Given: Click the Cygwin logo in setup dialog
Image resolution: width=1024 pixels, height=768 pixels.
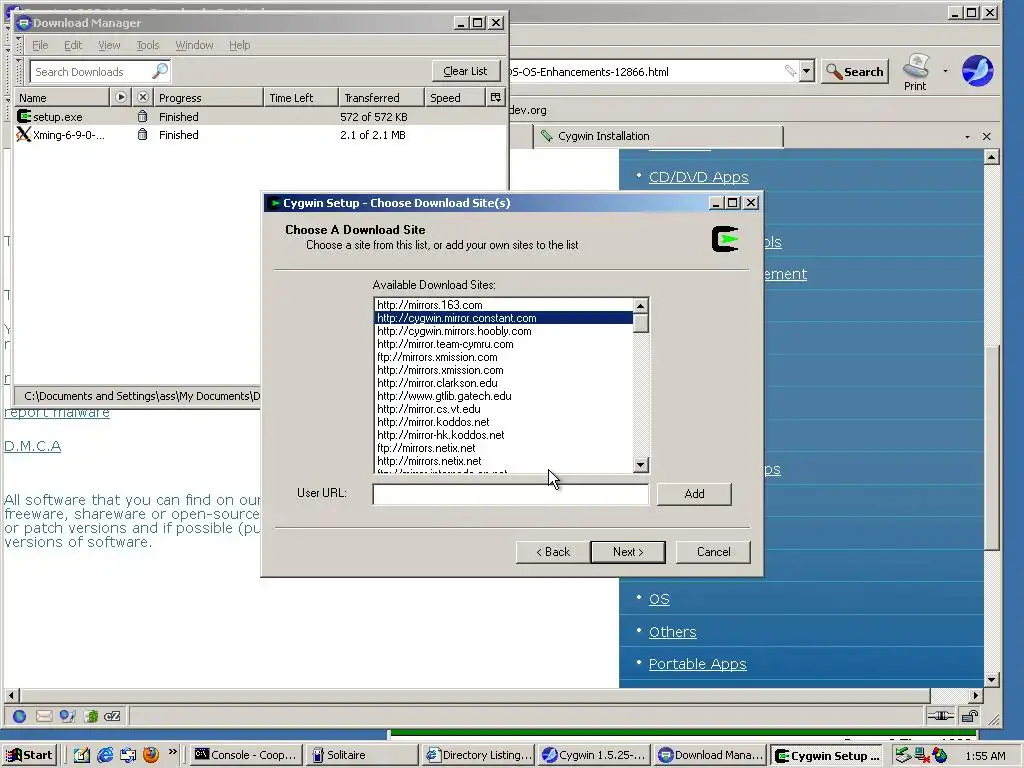Looking at the screenshot, I should point(725,239).
